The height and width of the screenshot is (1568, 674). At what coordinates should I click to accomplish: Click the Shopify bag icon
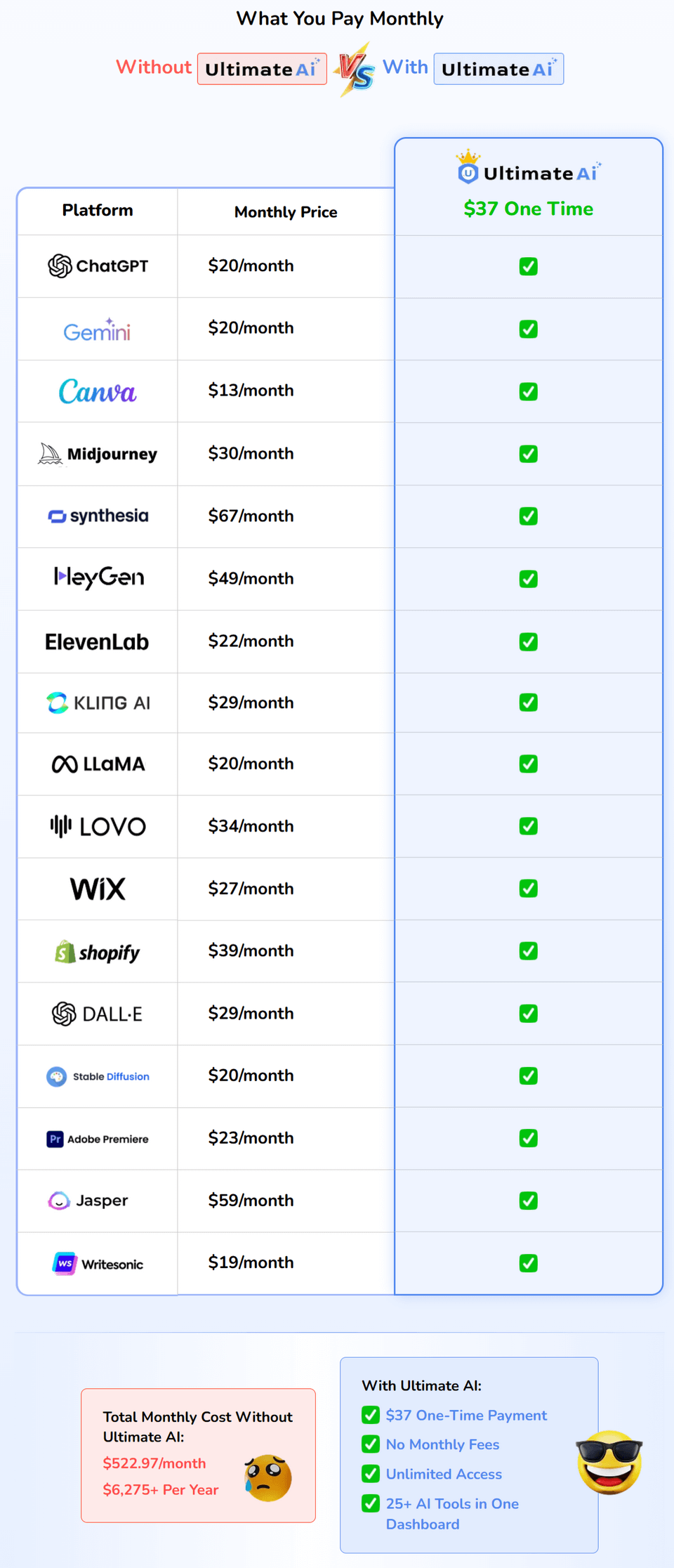(65, 952)
